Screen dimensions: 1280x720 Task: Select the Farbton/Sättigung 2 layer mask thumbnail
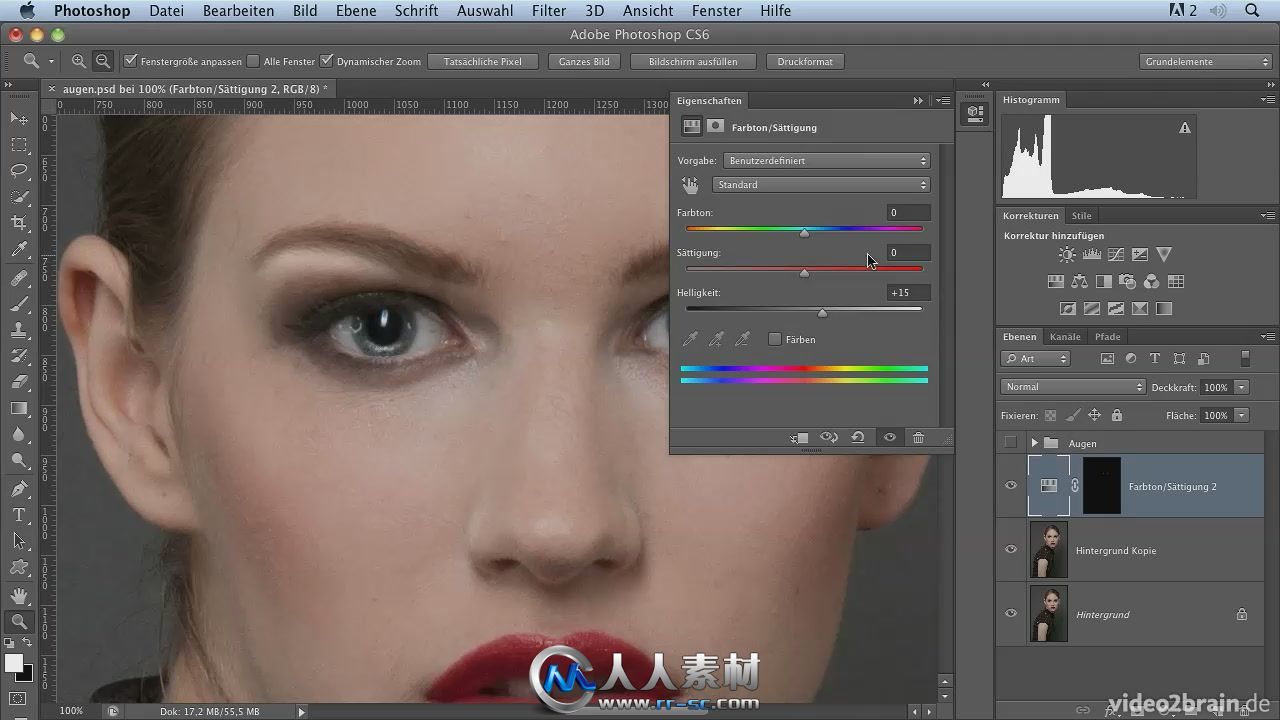1102,486
